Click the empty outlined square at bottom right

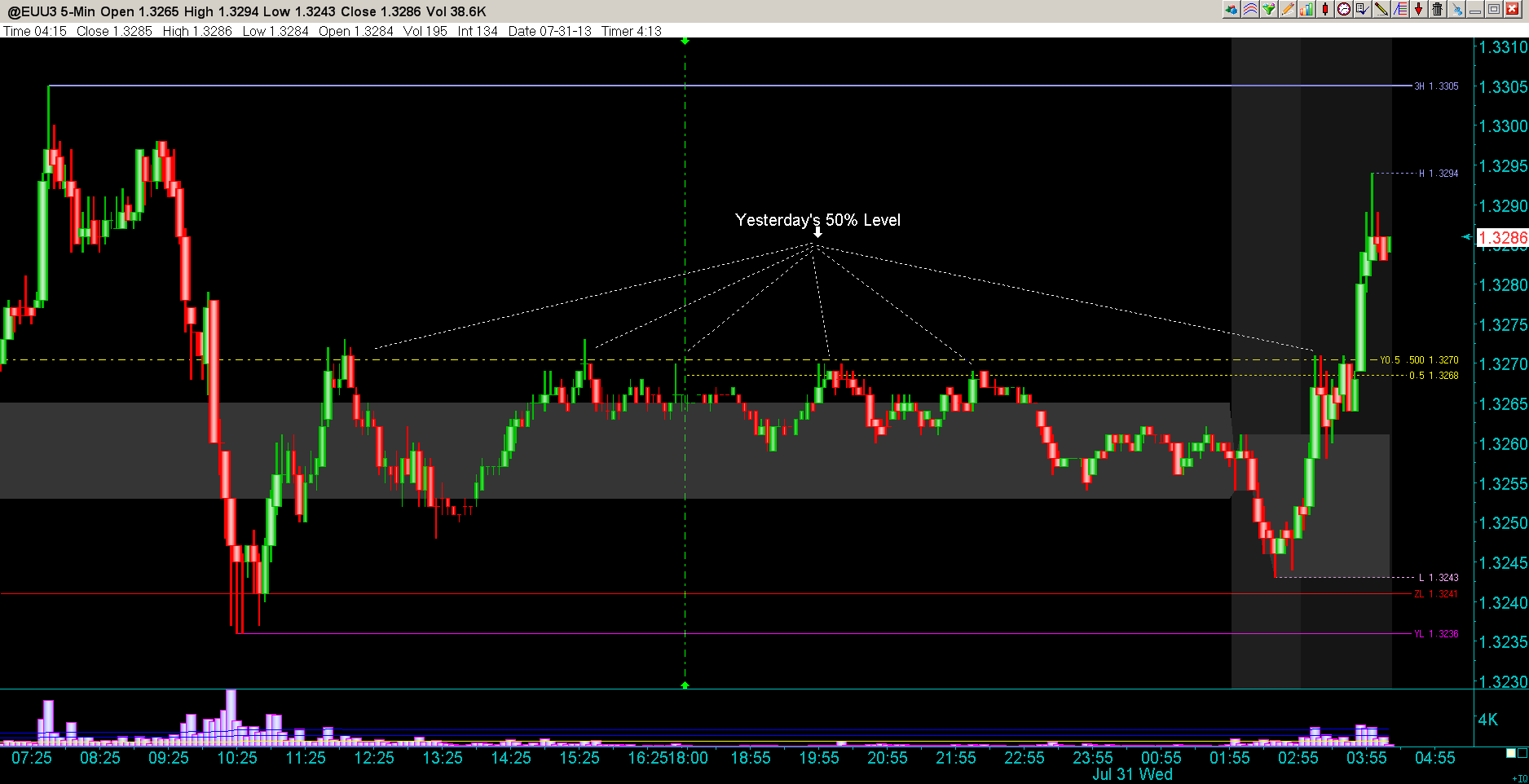tap(1522, 753)
